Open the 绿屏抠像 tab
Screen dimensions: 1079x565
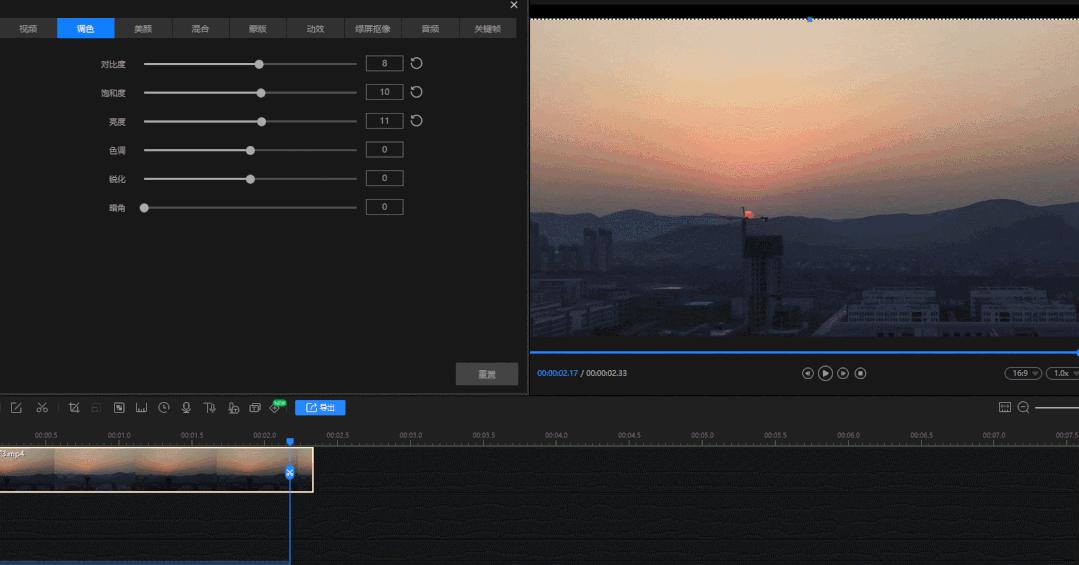tap(373, 29)
